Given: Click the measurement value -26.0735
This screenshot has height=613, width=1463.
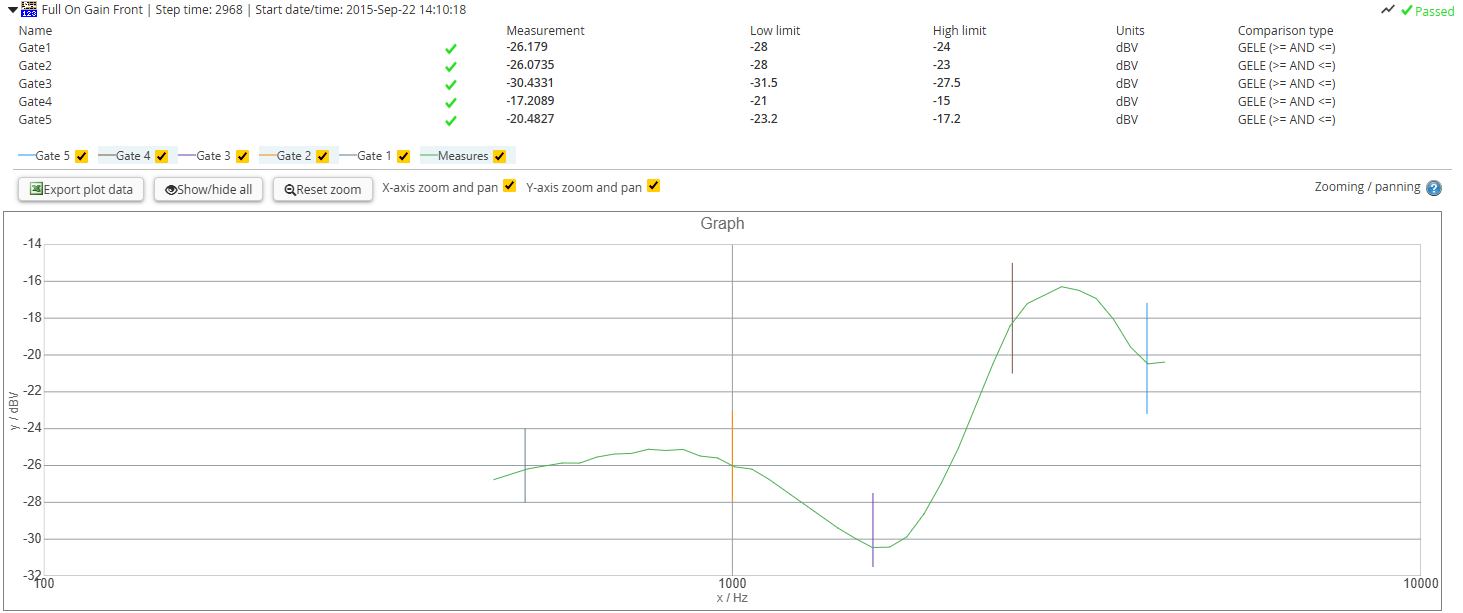Looking at the screenshot, I should point(530,65).
